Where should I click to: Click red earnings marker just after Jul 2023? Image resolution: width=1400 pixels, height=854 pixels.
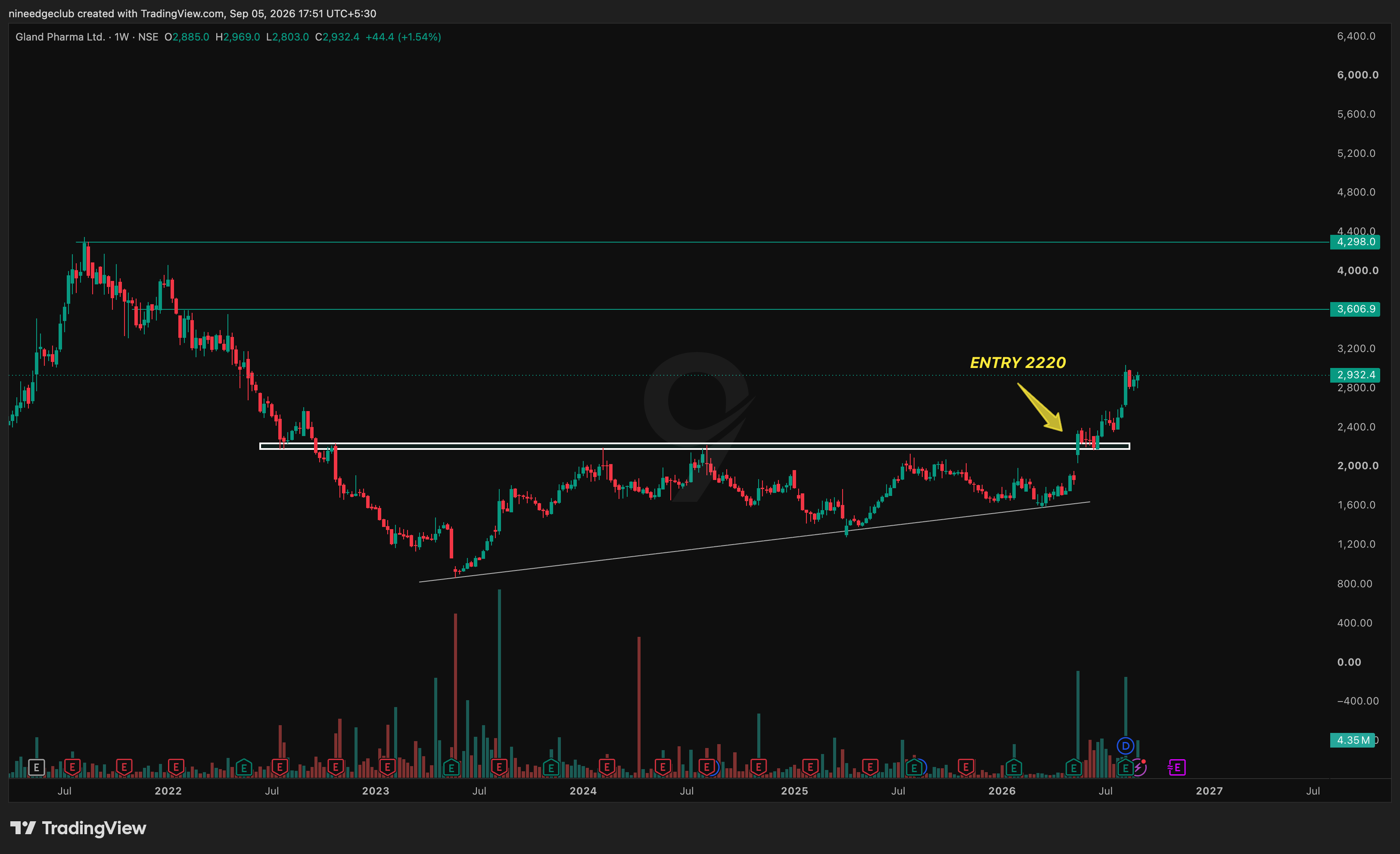pos(499,768)
